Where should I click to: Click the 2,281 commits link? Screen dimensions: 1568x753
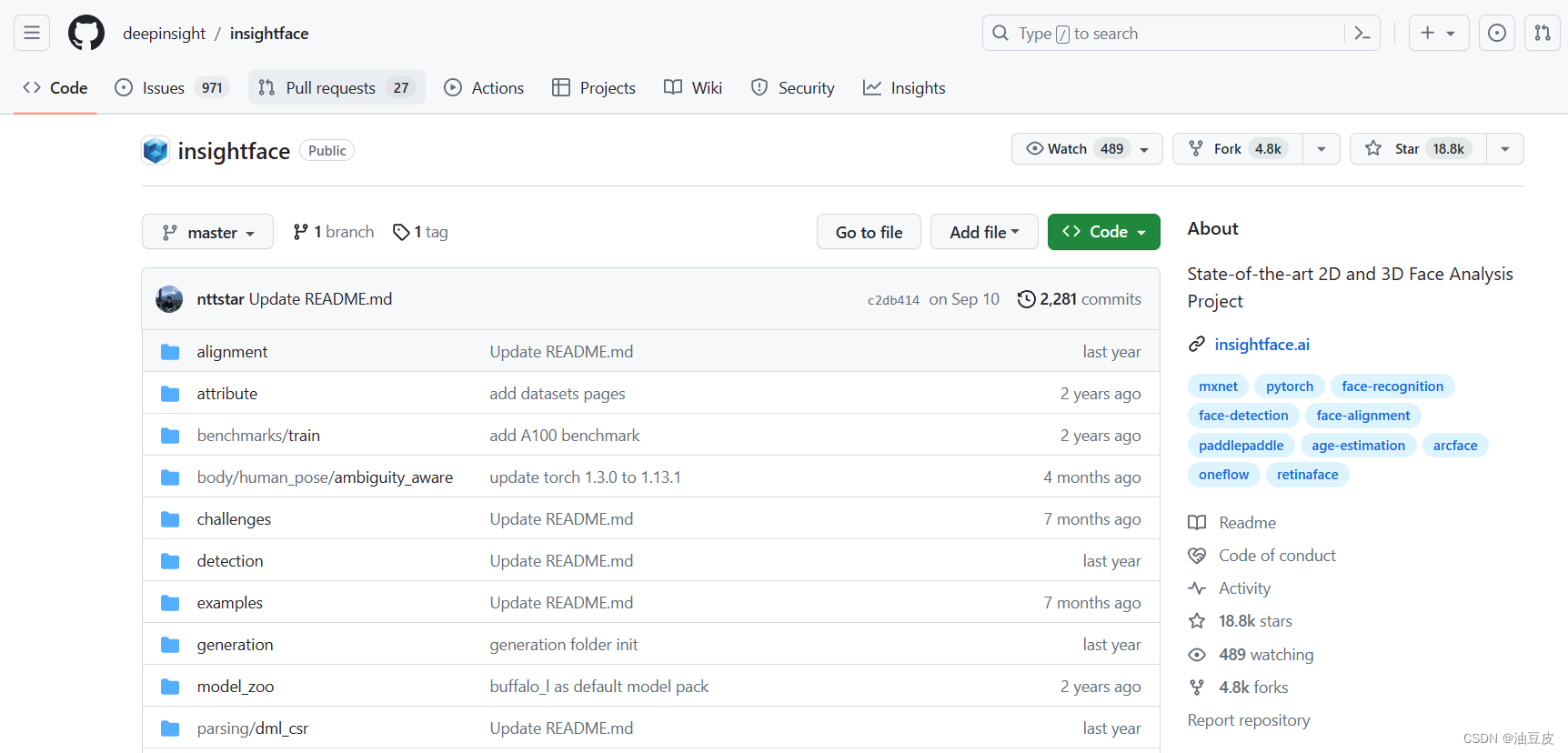(x=1080, y=299)
